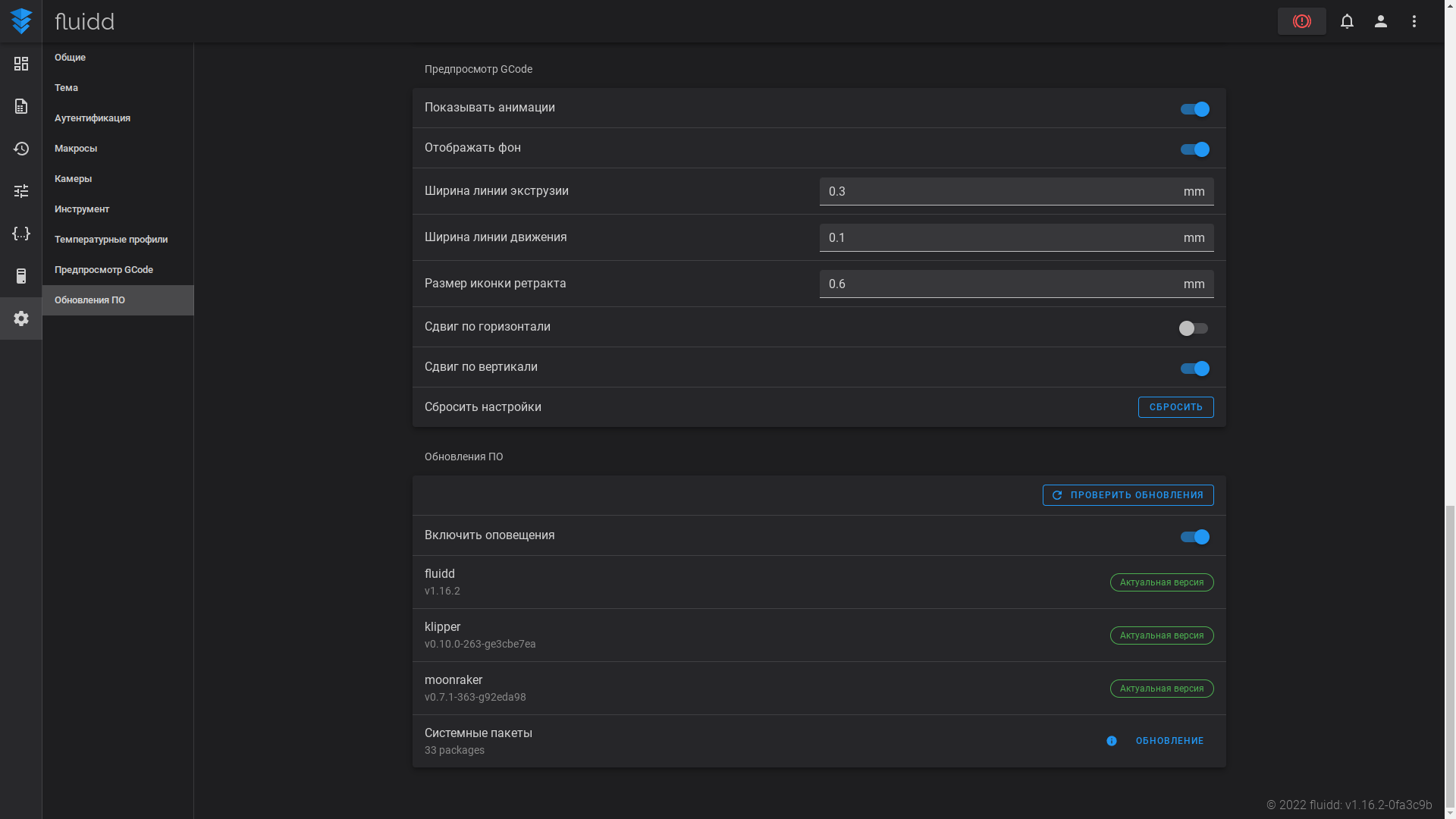
Task: Open the user account icon
Action: click(1380, 21)
